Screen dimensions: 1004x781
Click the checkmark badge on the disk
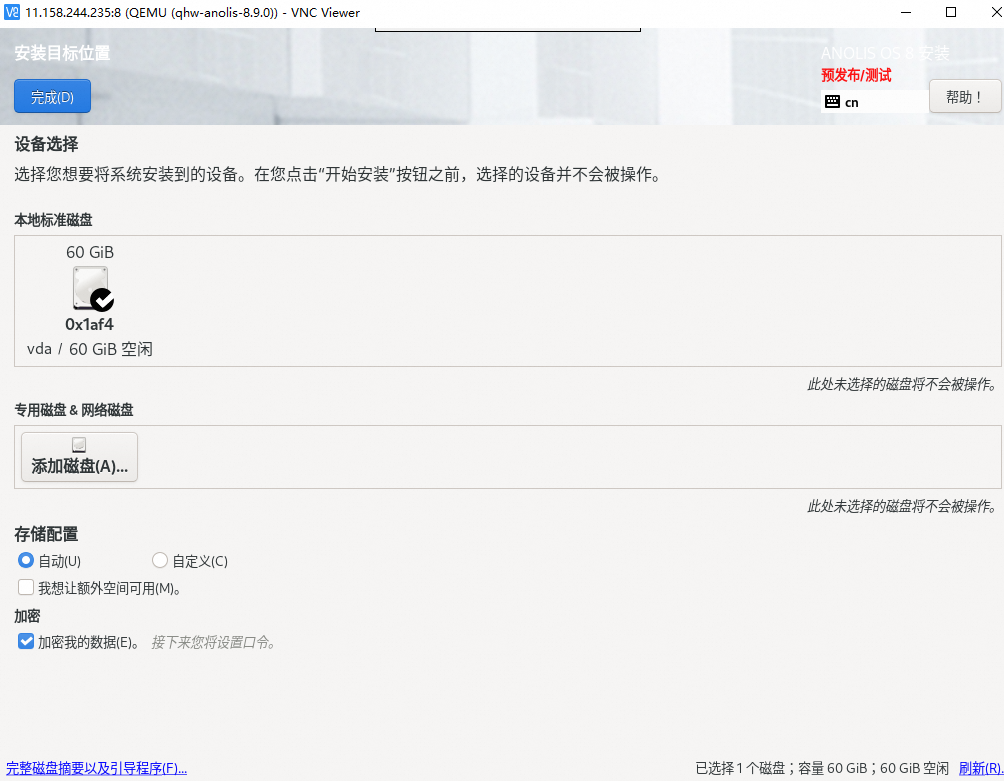(x=102, y=300)
